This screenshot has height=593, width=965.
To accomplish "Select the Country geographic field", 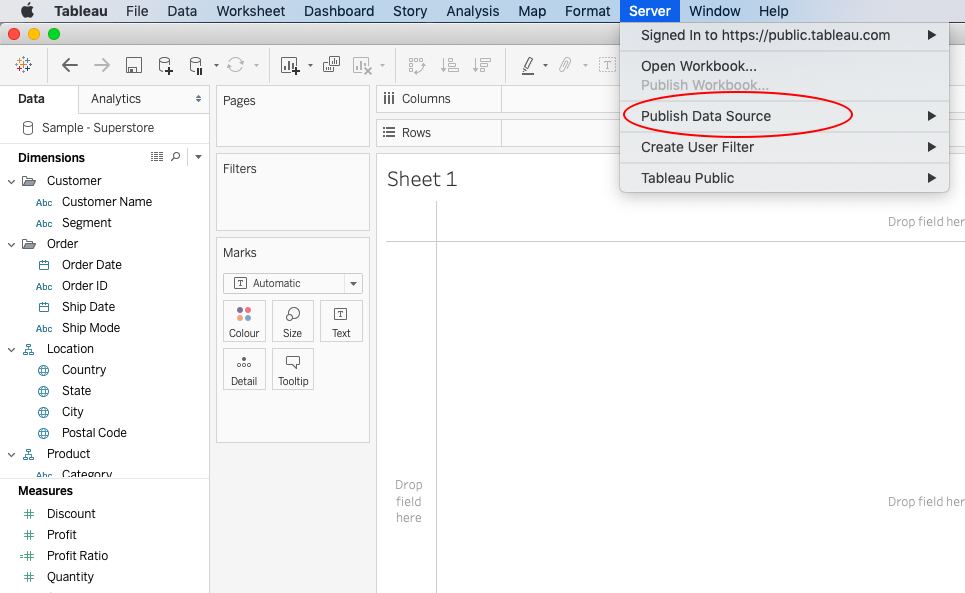I will click(x=84, y=370).
